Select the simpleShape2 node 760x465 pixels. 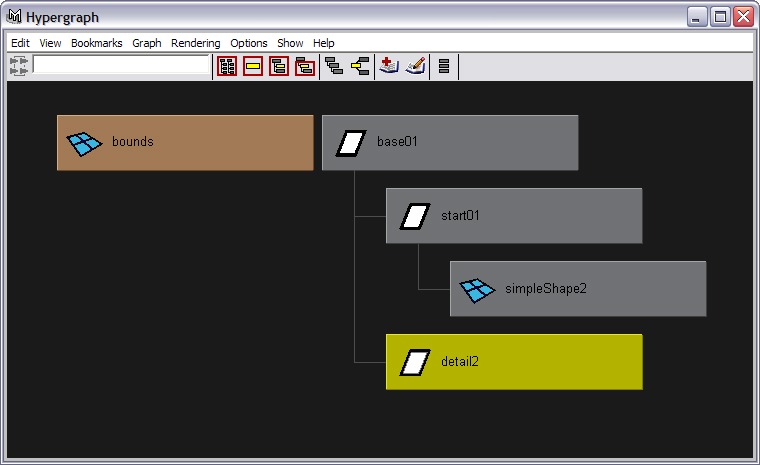click(578, 289)
